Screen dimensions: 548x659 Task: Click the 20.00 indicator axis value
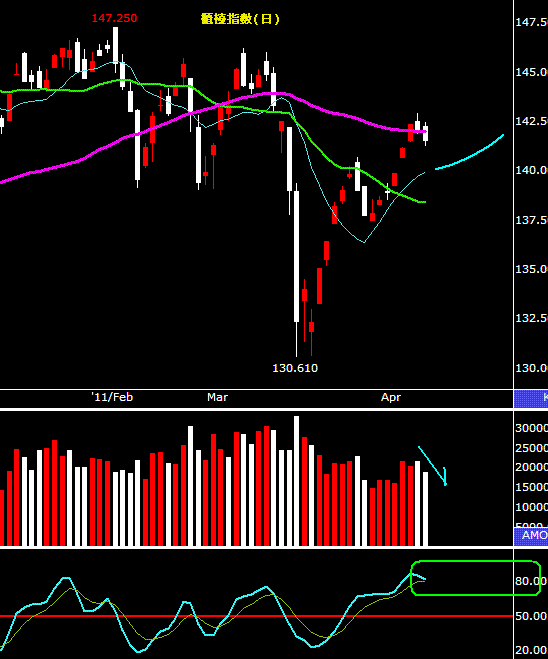532,651
